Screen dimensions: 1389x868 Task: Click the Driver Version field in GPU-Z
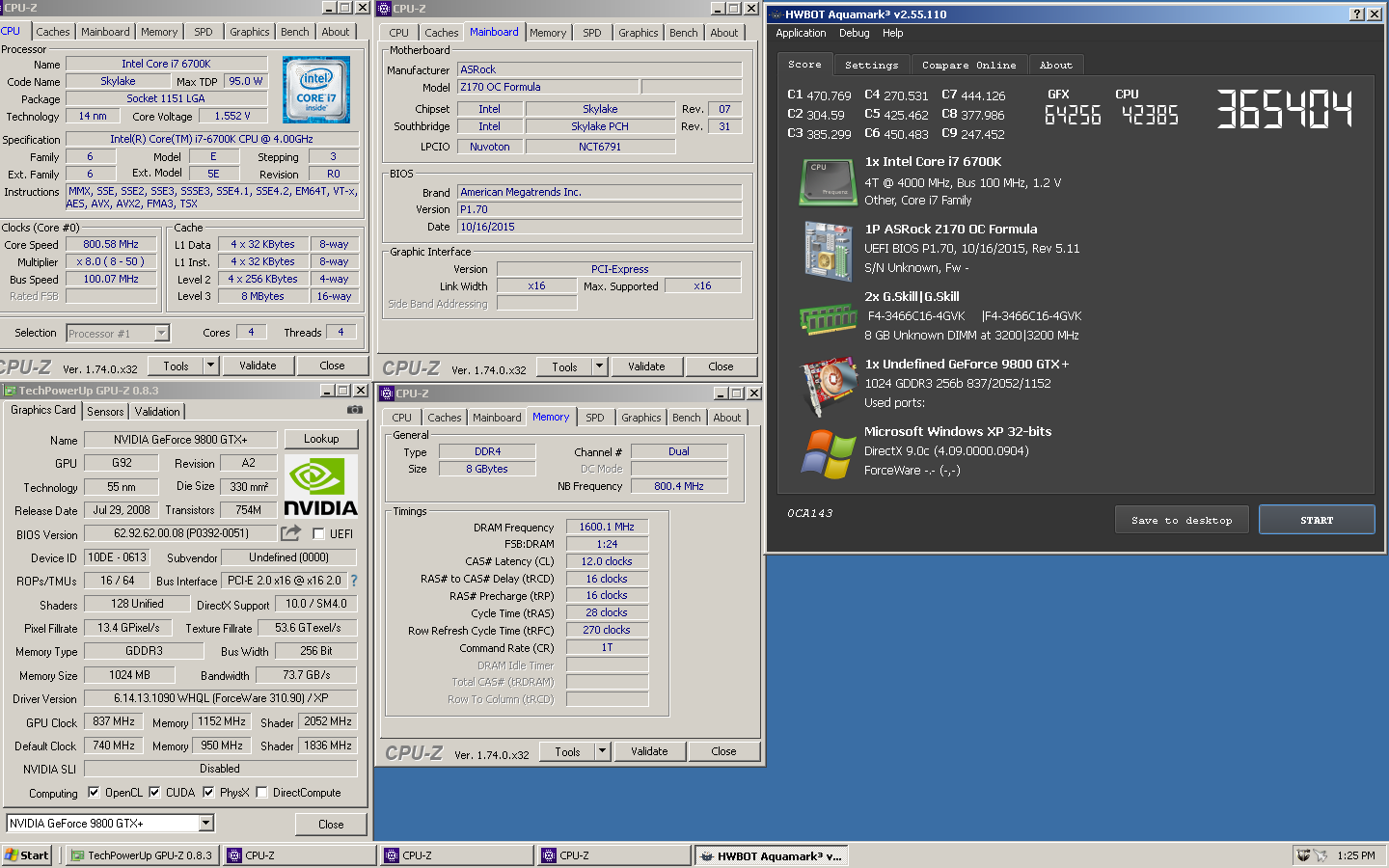click(x=220, y=697)
